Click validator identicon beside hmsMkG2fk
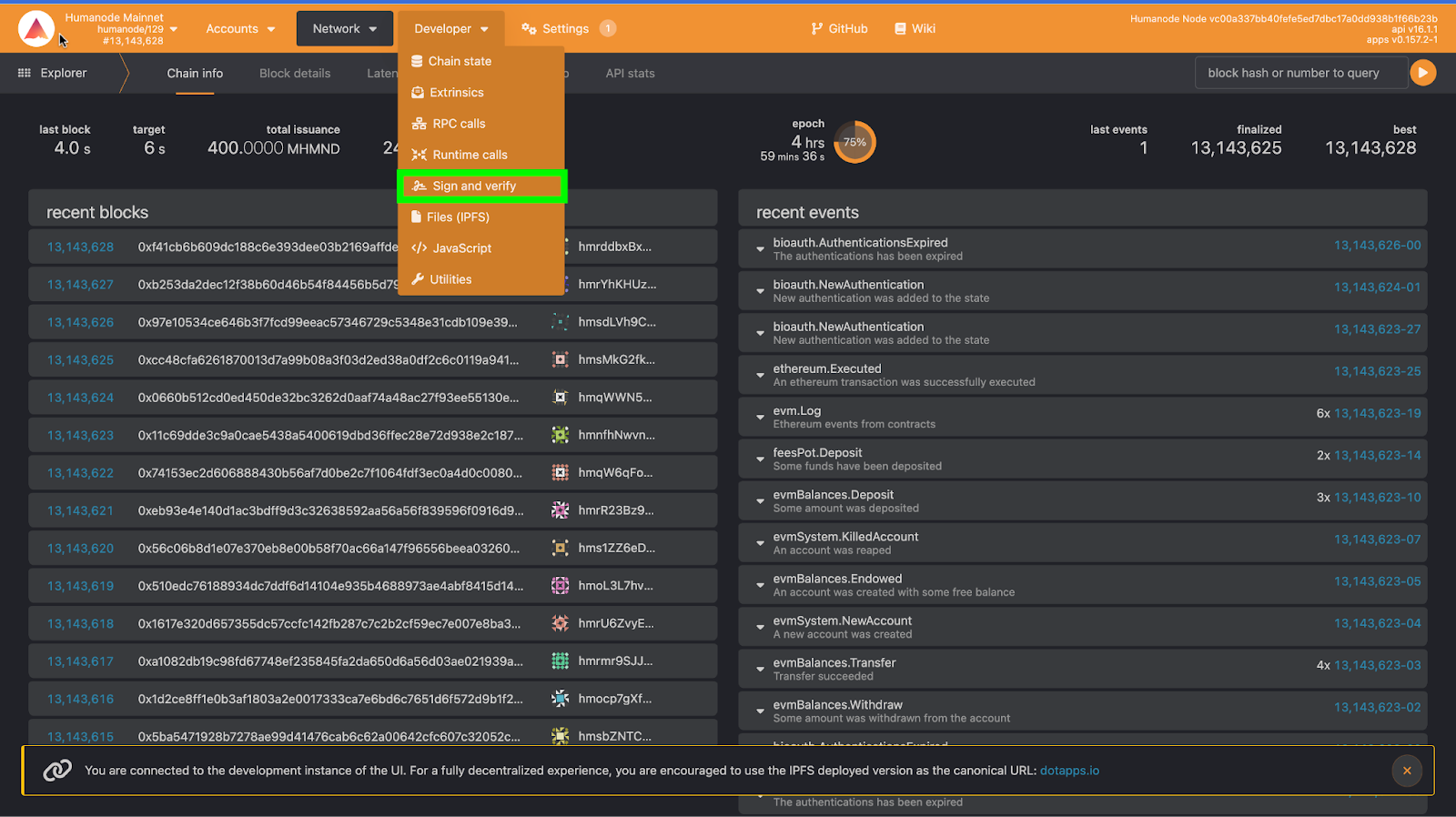 tap(561, 359)
